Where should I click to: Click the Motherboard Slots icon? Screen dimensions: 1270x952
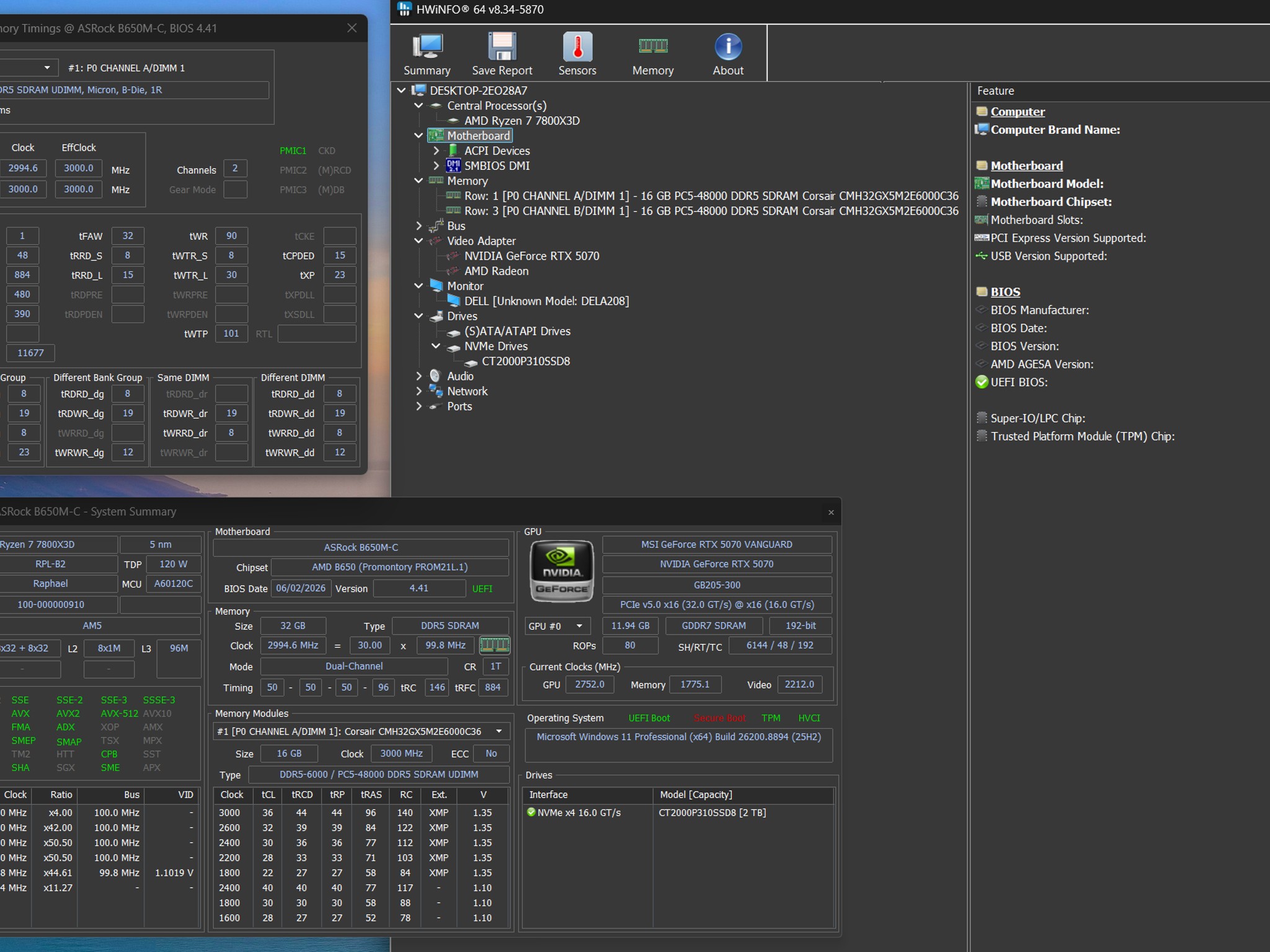982,220
